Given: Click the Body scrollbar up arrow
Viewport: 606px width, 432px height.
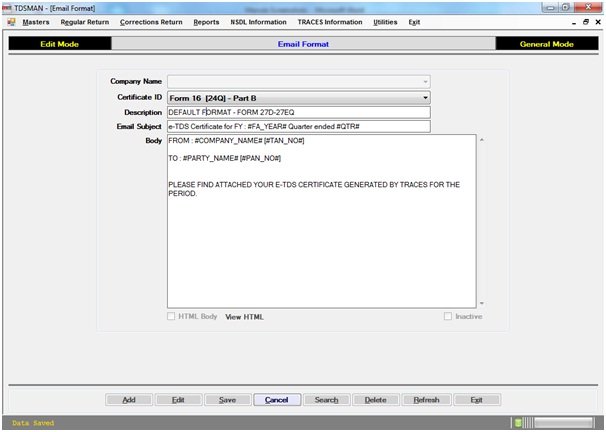Looking at the screenshot, I should tap(482, 140).
